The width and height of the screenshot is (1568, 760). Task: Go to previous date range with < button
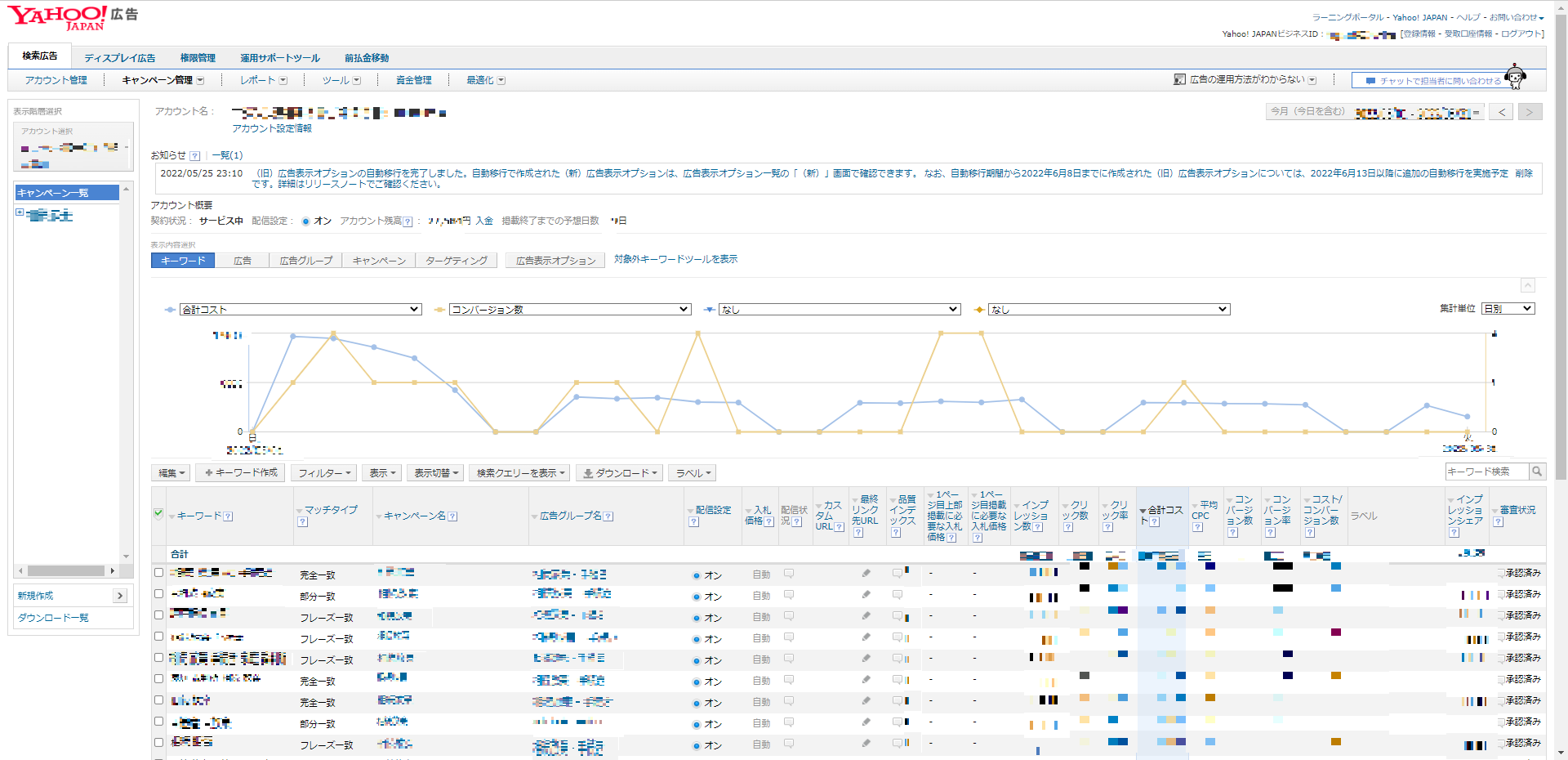click(1502, 112)
